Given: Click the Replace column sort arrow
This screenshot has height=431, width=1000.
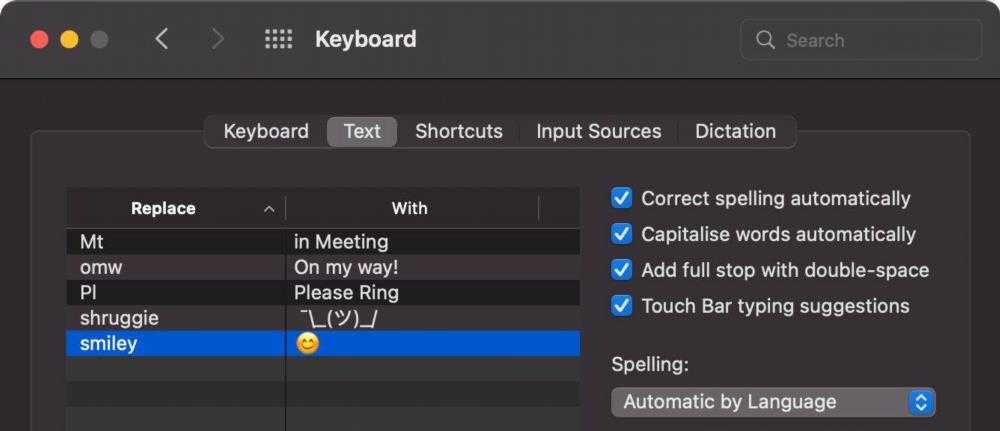Looking at the screenshot, I should click(268, 209).
